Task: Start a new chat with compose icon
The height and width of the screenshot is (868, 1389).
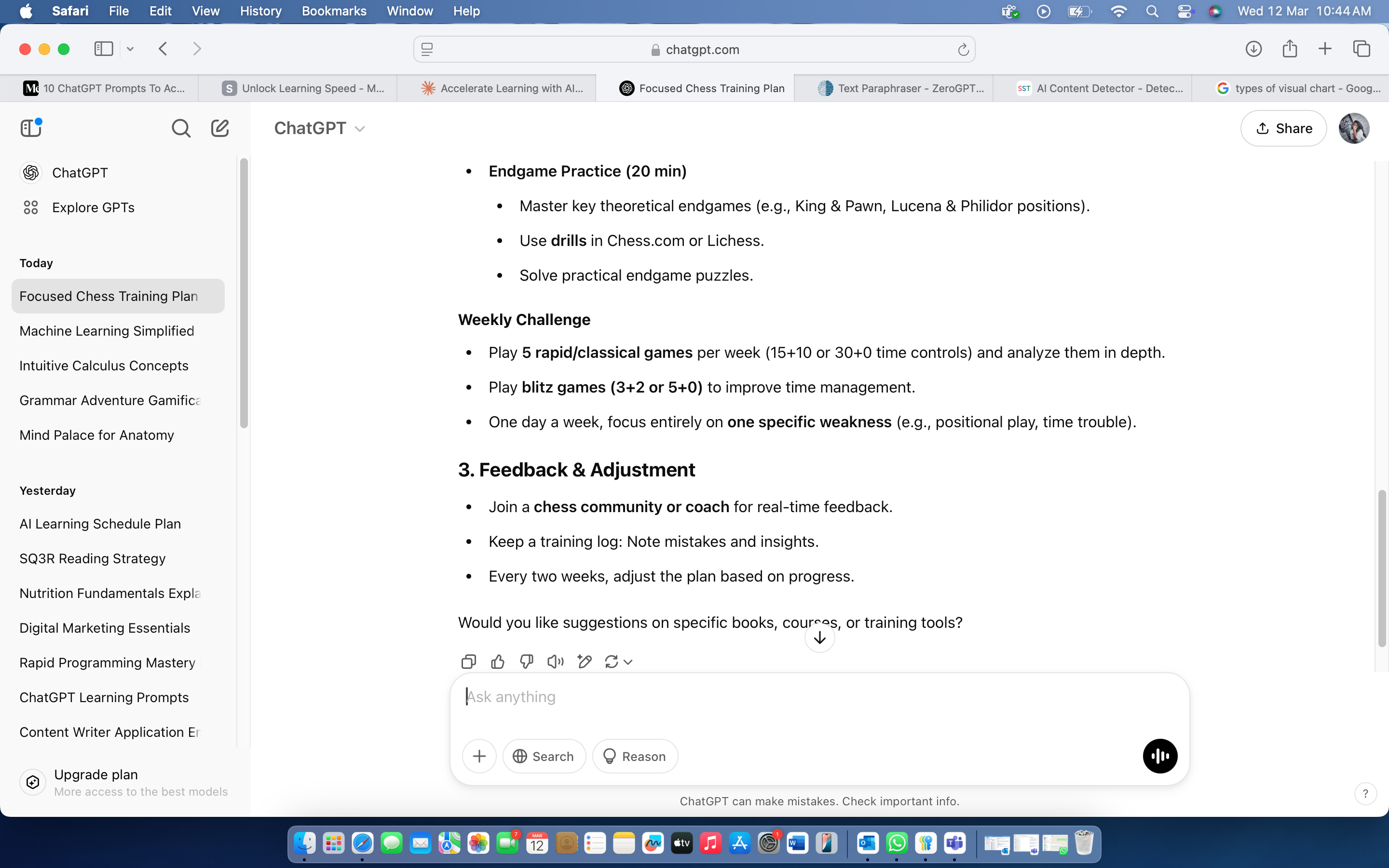Action: 220,128
